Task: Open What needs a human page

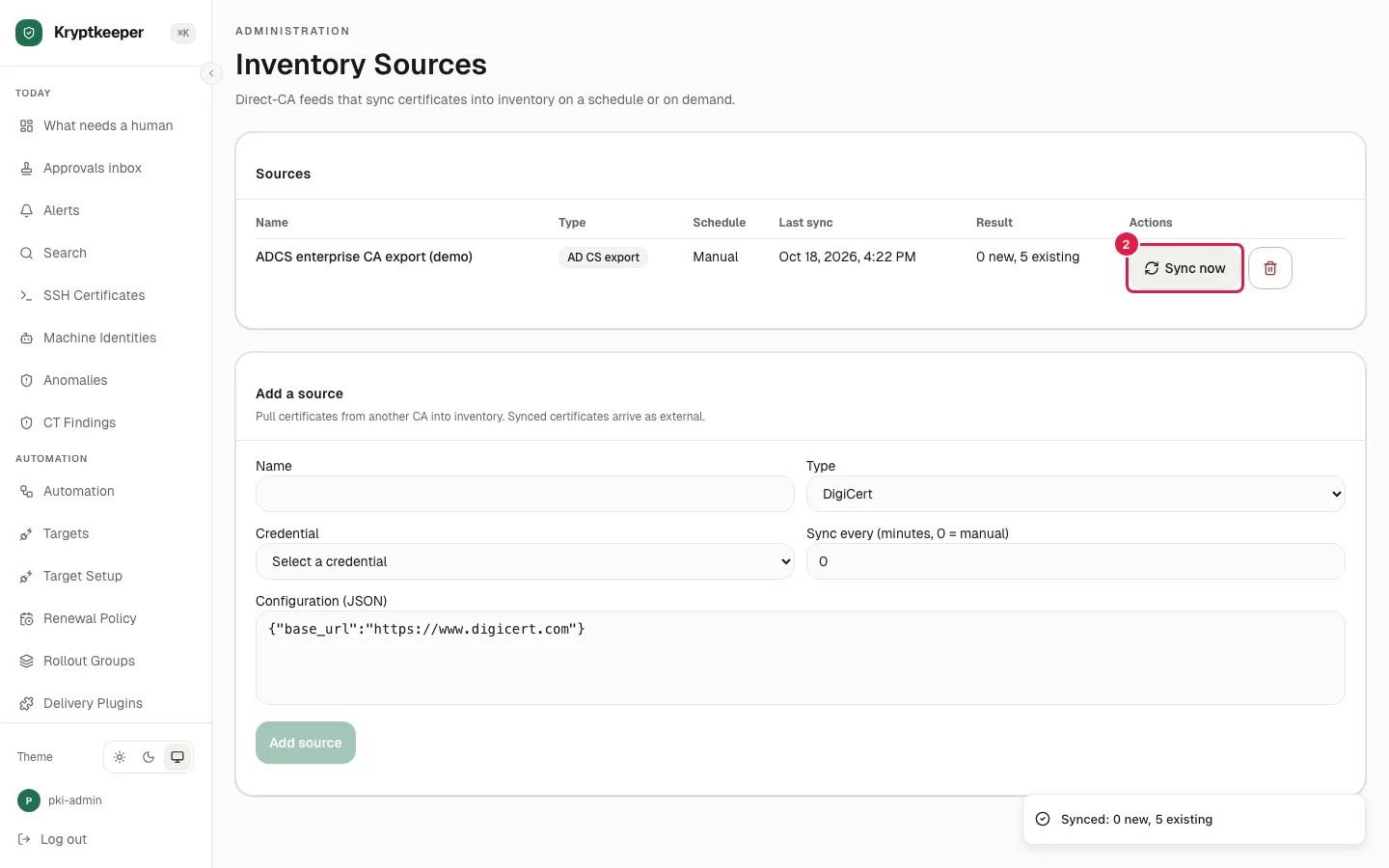Action: point(106,125)
